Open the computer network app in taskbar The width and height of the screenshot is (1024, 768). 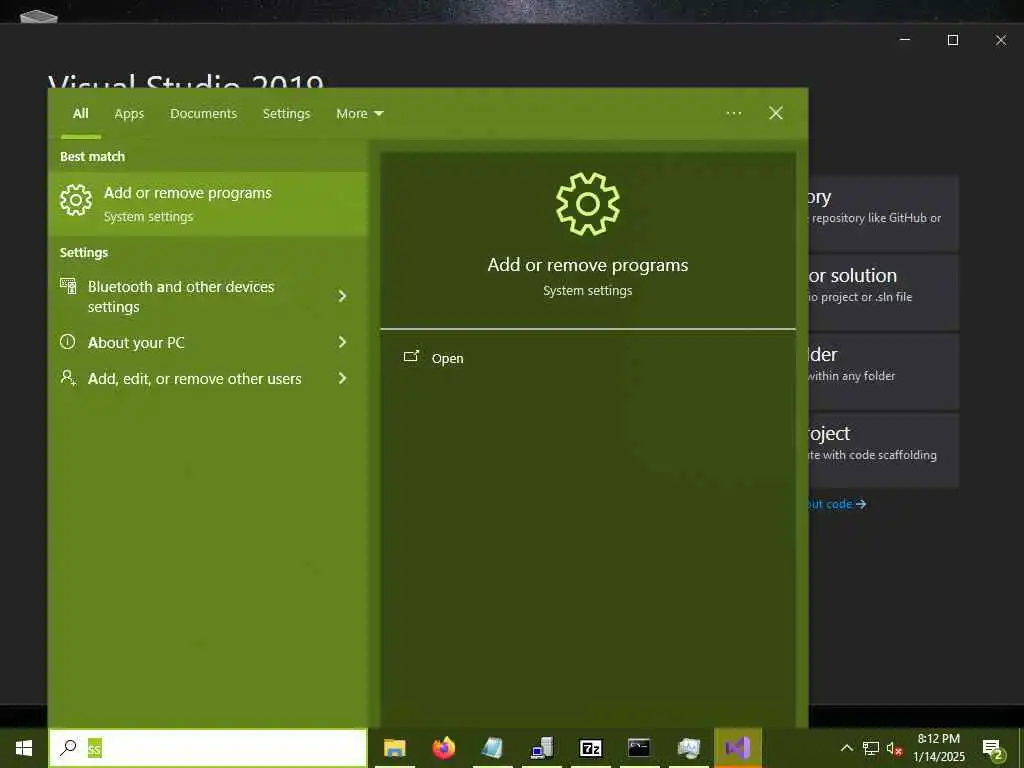542,748
